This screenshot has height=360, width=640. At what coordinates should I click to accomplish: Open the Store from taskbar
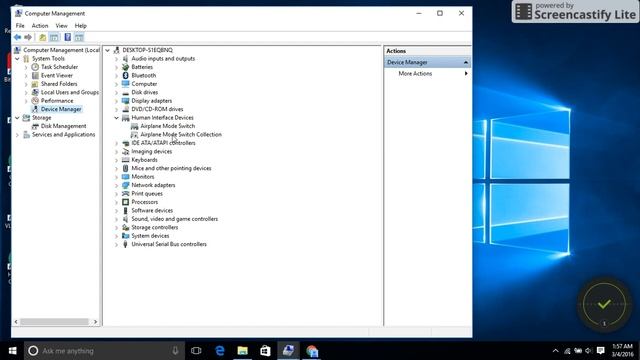point(265,351)
